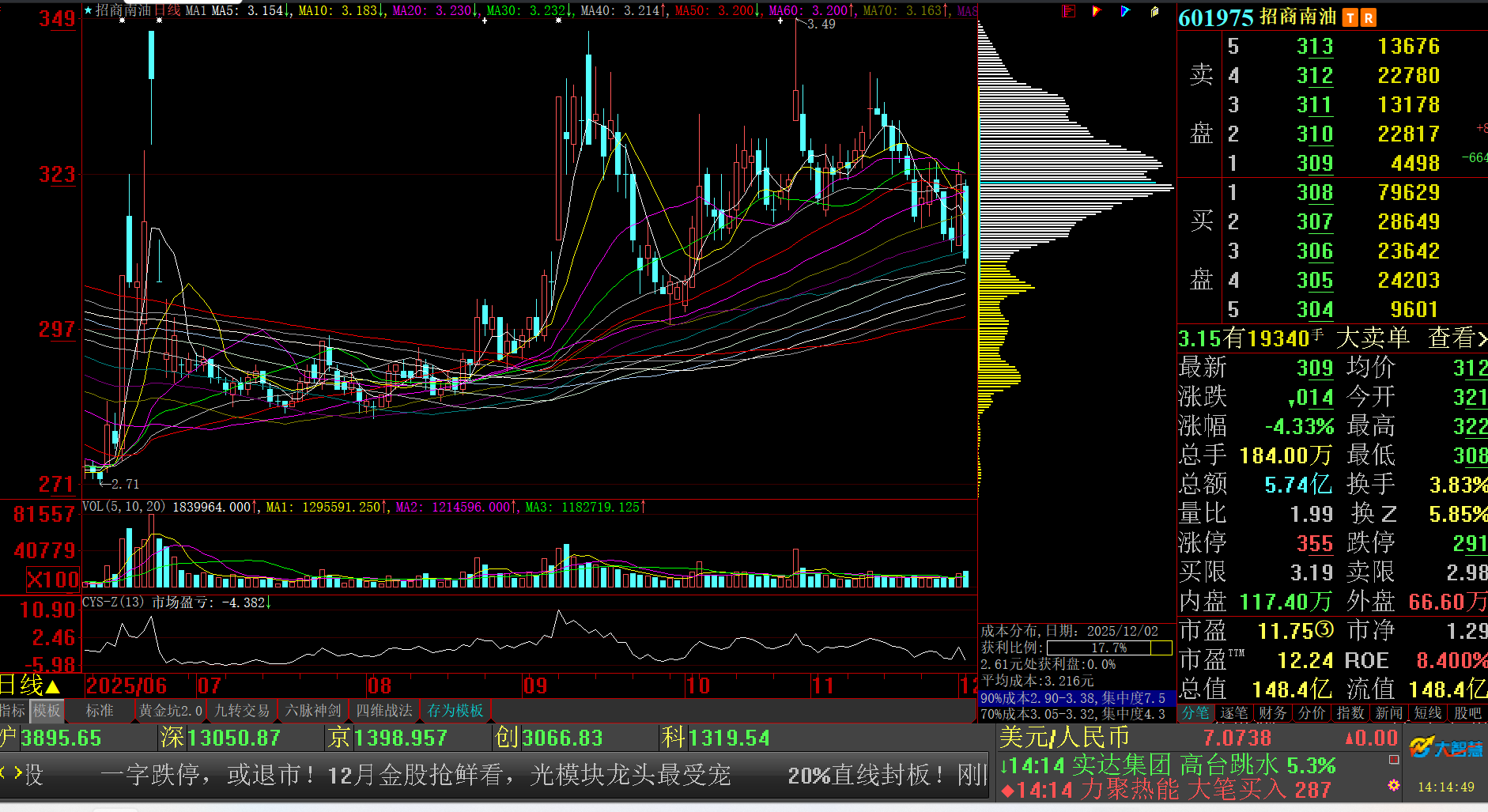The height and width of the screenshot is (812, 1488).
Task: Click the 美元/人民币 exchange rate row
Action: (1199, 738)
